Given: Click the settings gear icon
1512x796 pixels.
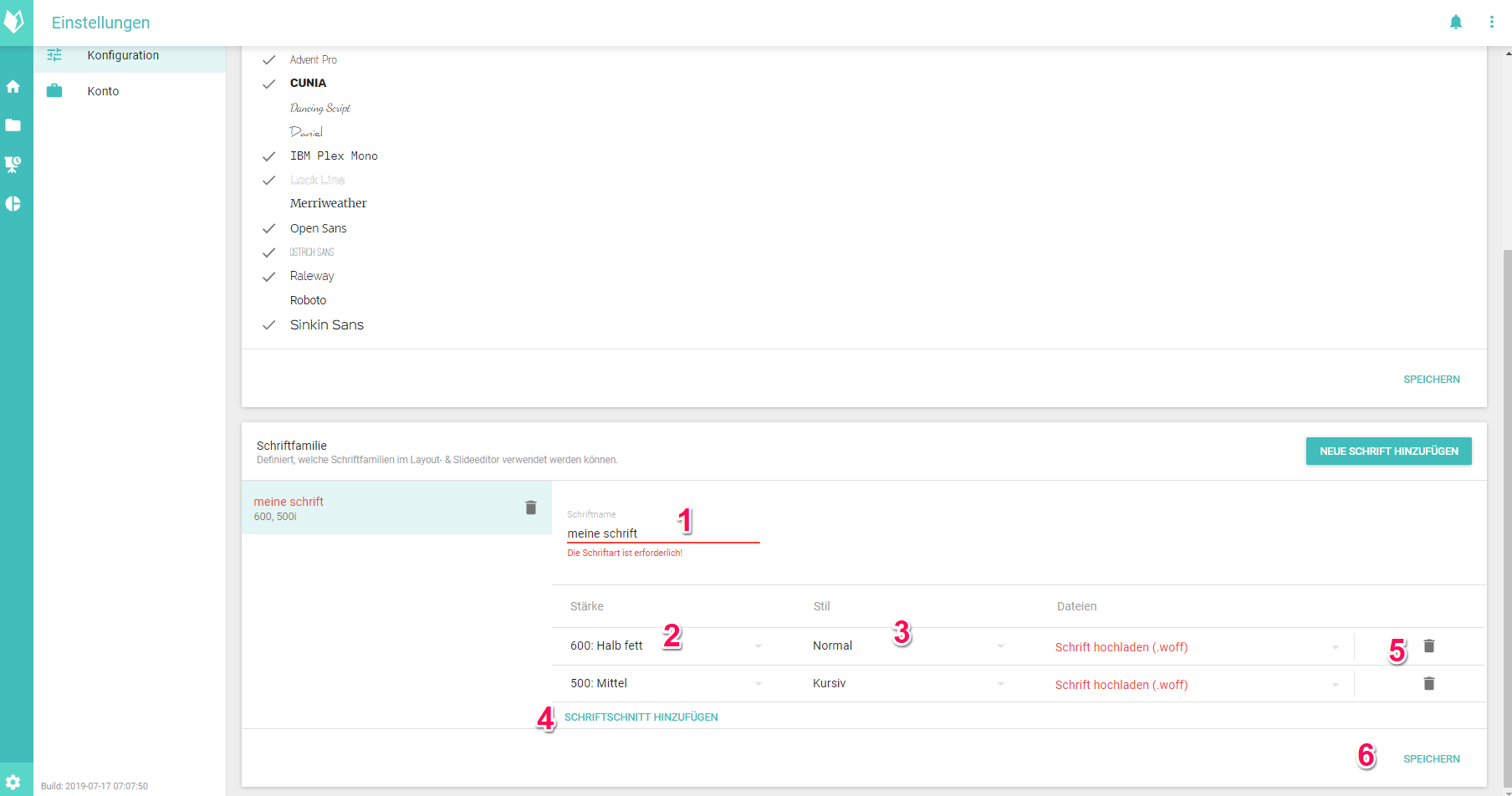Looking at the screenshot, I should [13, 782].
